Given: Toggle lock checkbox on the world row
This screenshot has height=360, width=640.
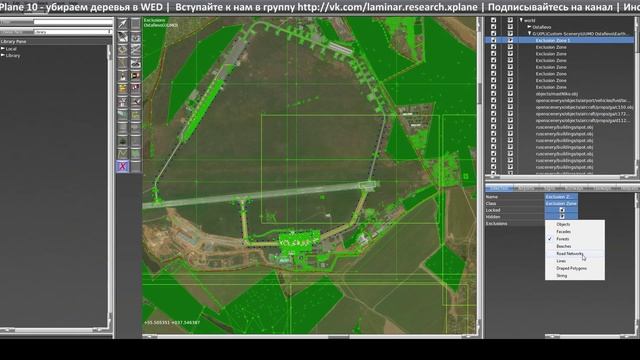Looking at the screenshot, I should pos(493,20).
